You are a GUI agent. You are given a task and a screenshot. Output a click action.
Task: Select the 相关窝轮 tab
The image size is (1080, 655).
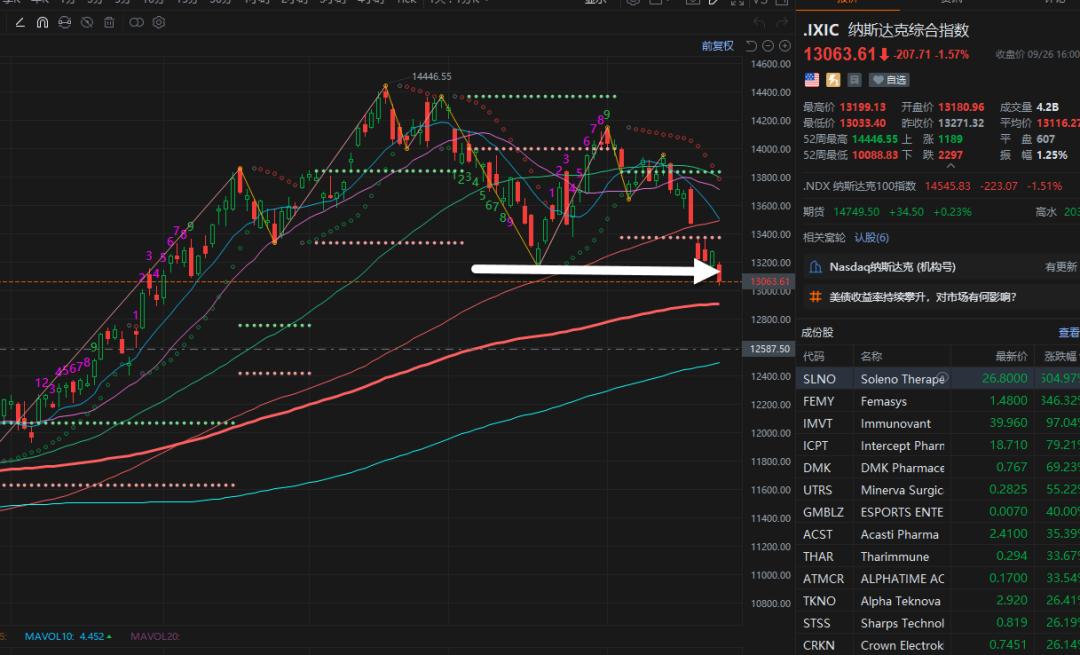(823, 237)
